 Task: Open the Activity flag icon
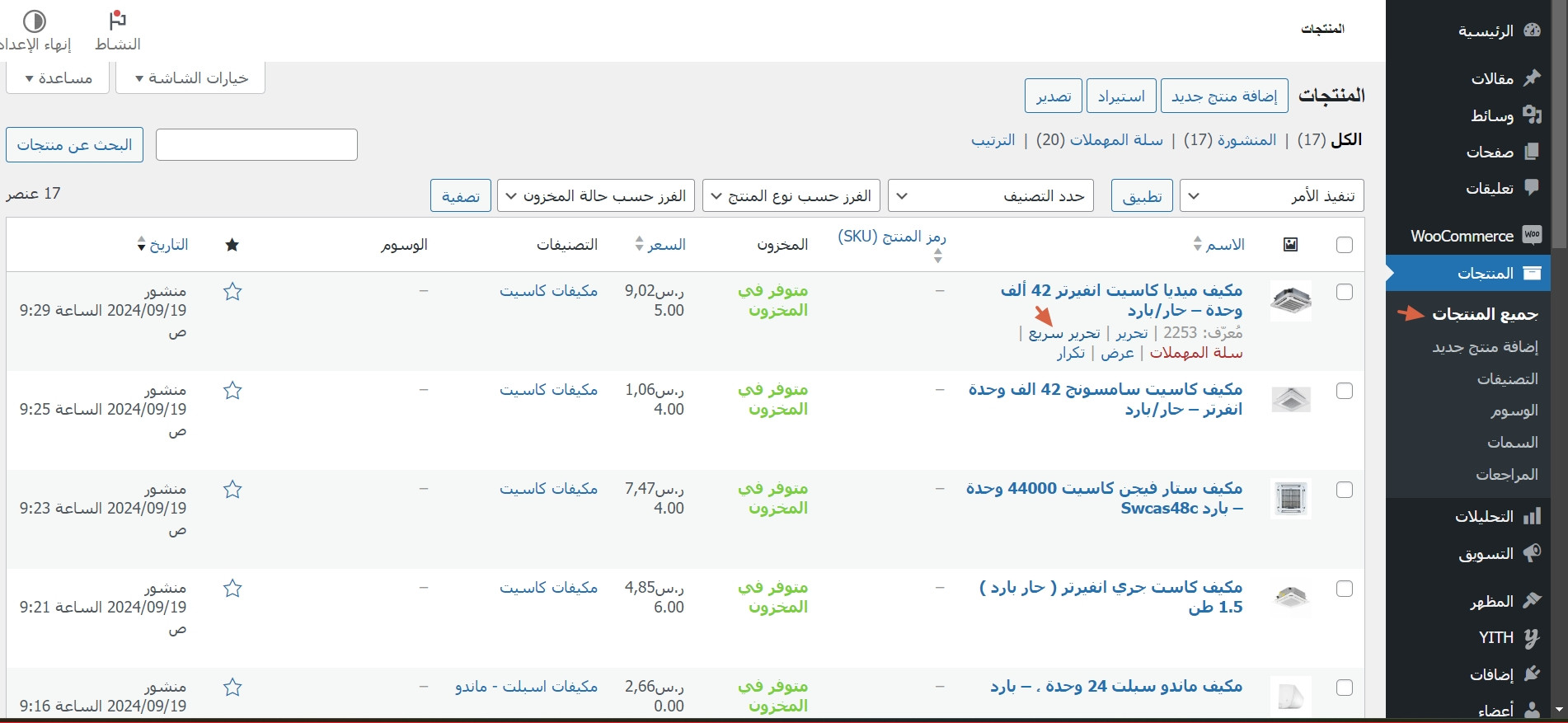pos(118,21)
